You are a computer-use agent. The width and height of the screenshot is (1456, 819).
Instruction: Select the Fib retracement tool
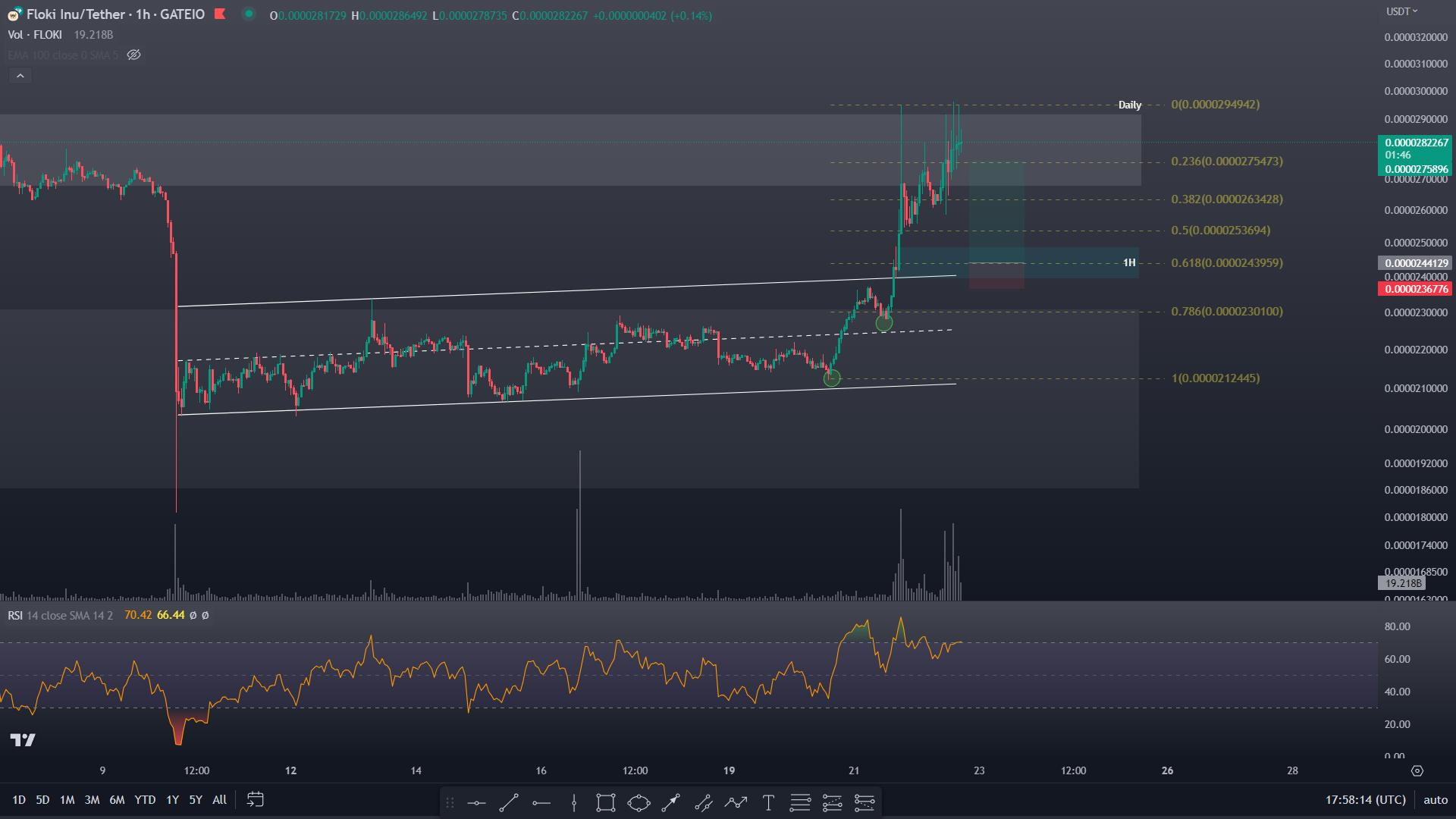click(800, 802)
